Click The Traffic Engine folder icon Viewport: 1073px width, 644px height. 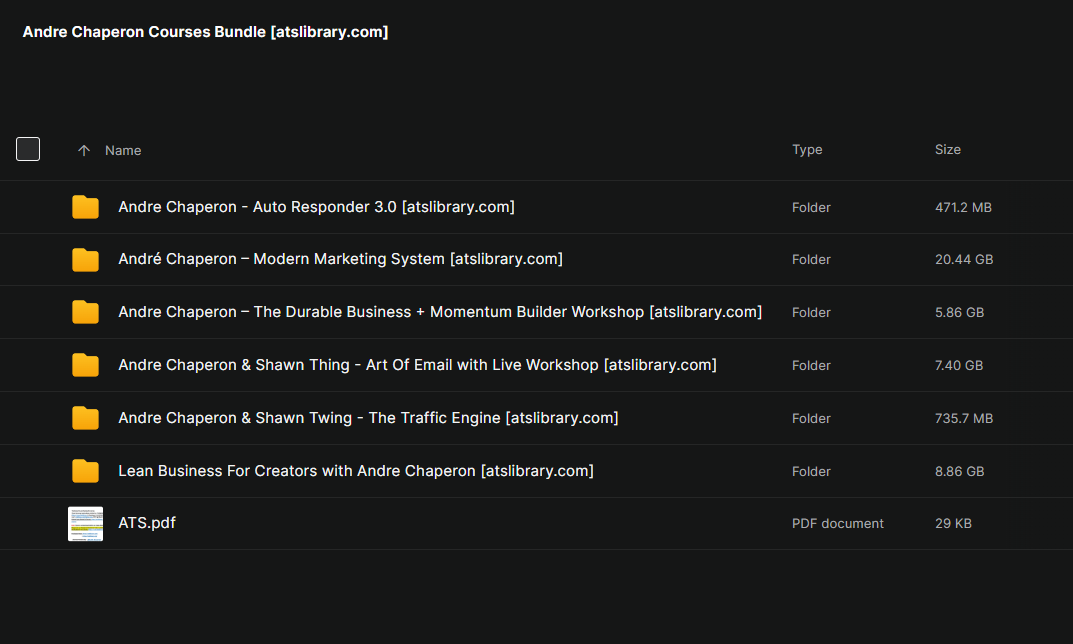tap(86, 417)
